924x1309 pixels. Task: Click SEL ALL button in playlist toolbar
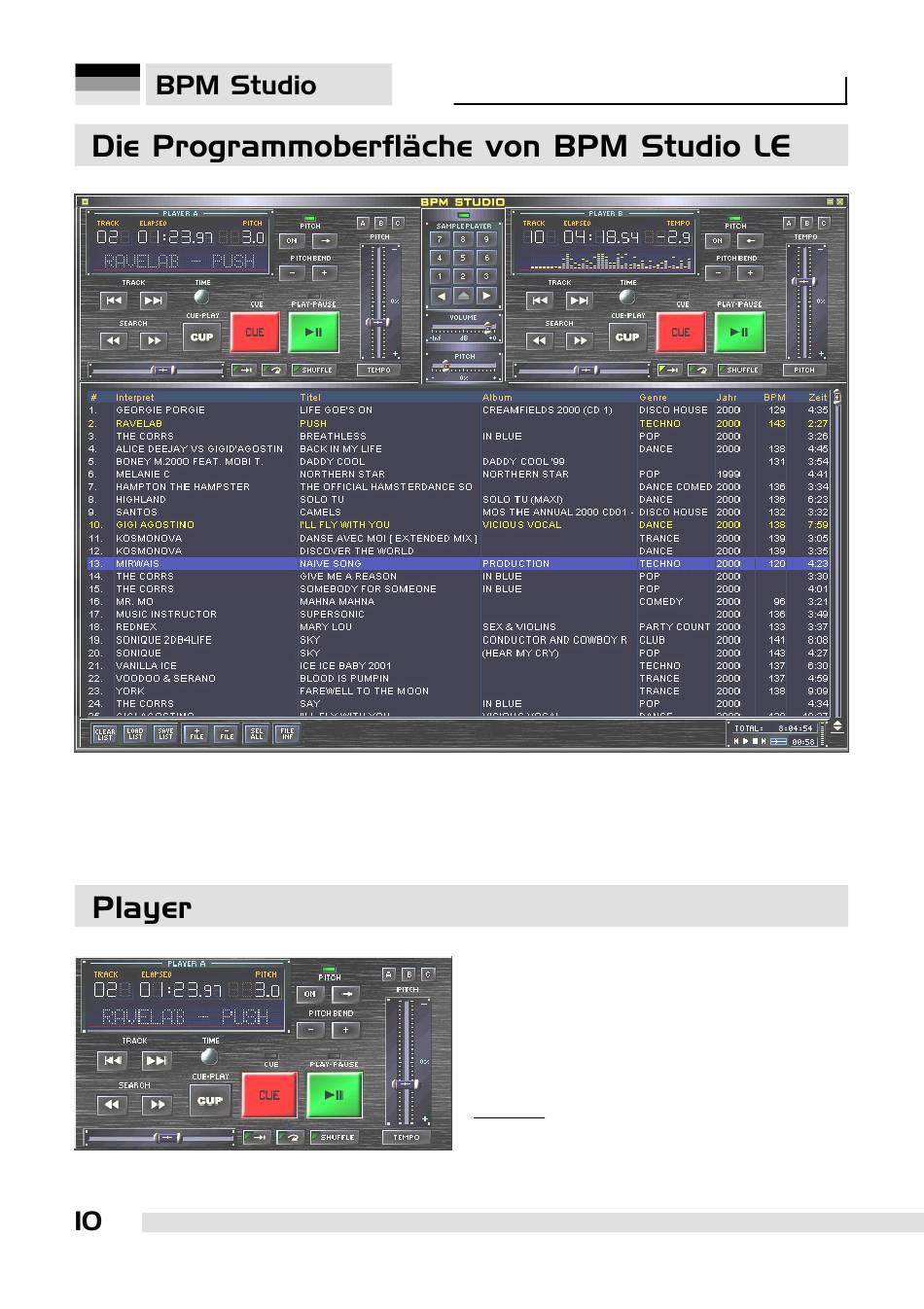click(x=257, y=734)
